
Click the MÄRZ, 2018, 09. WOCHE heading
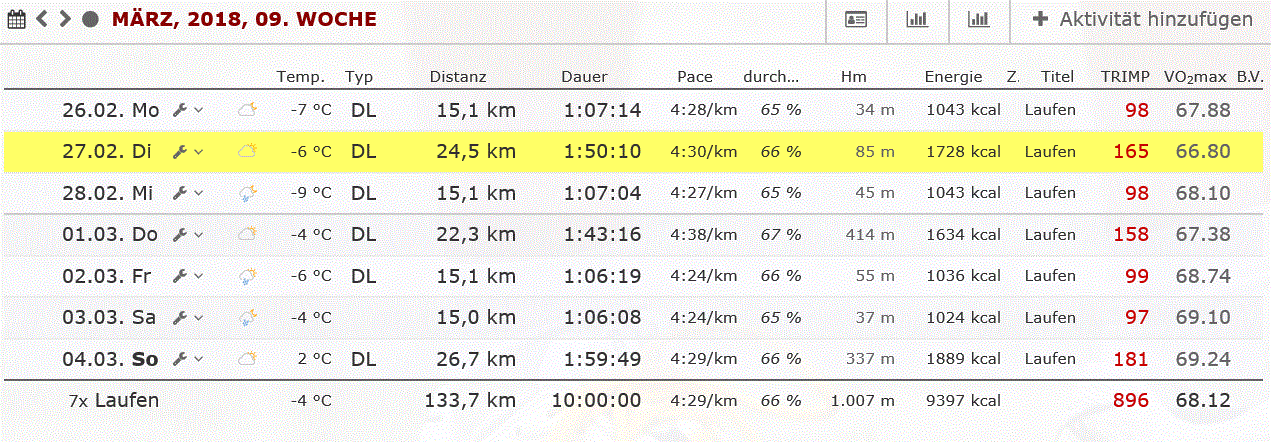244,20
